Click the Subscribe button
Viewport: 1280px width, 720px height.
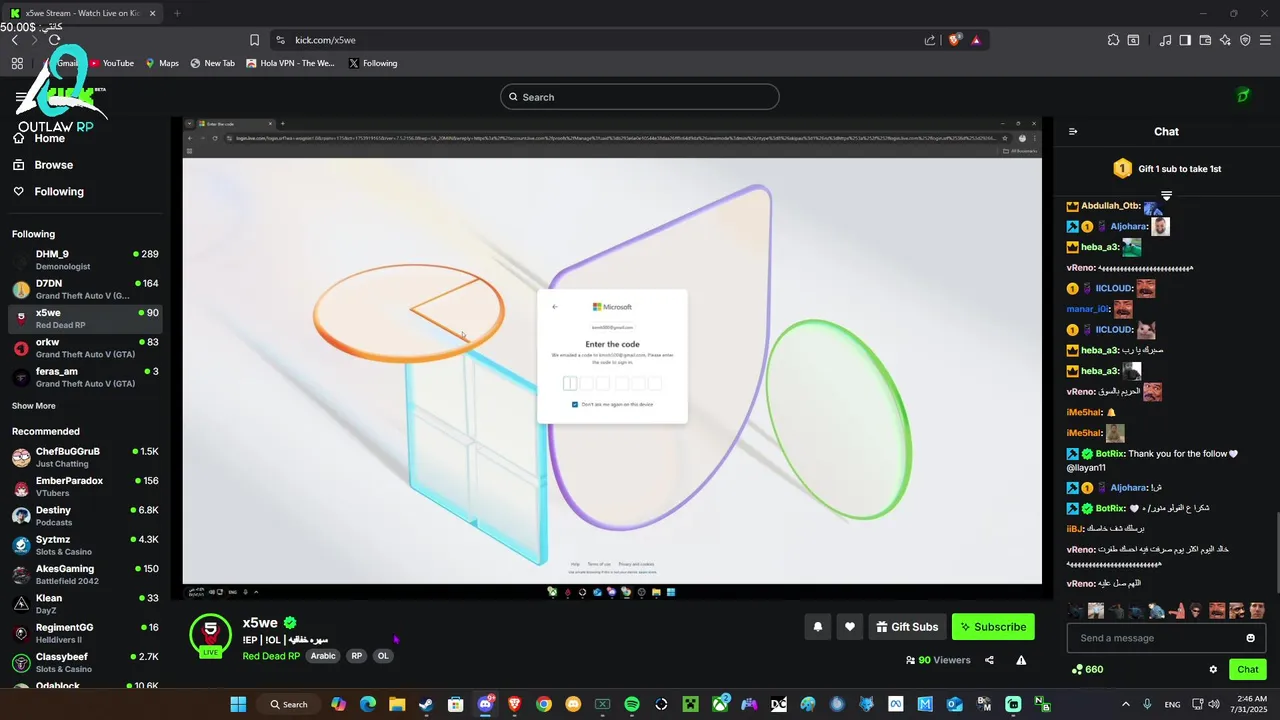[993, 627]
